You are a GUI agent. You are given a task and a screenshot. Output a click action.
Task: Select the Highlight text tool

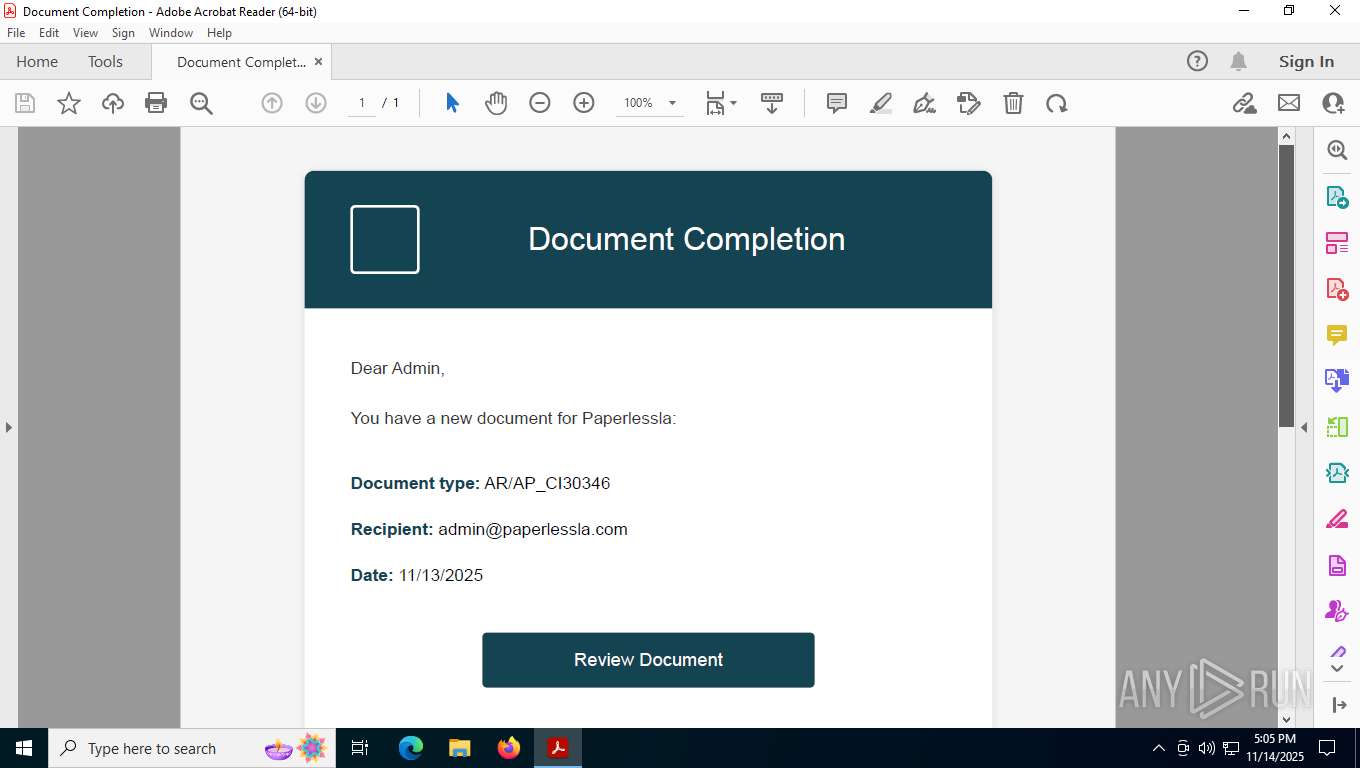pyautogui.click(x=881, y=103)
